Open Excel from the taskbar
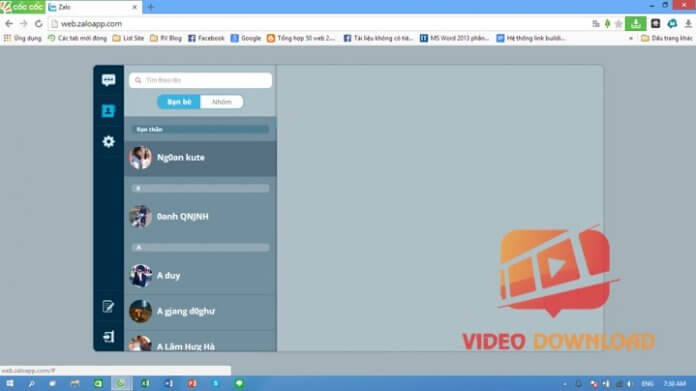 tap(145, 383)
